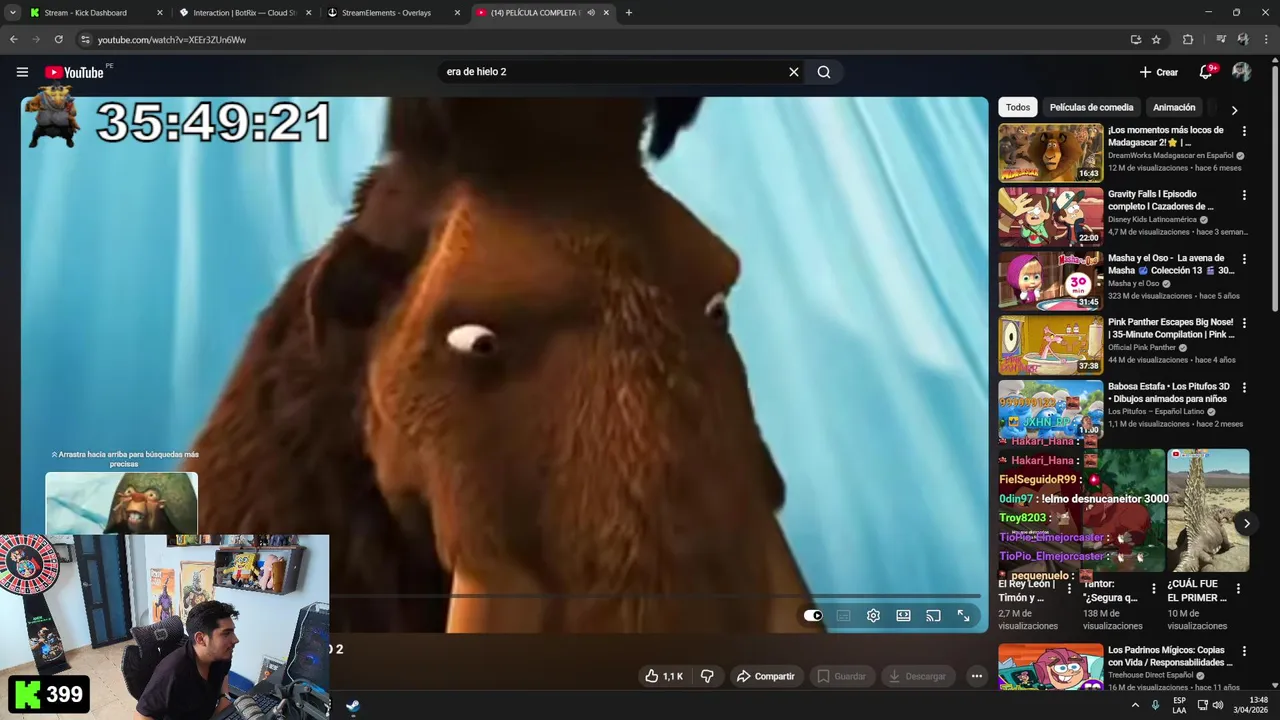Go forward with the browser forward arrow

click(x=36, y=40)
